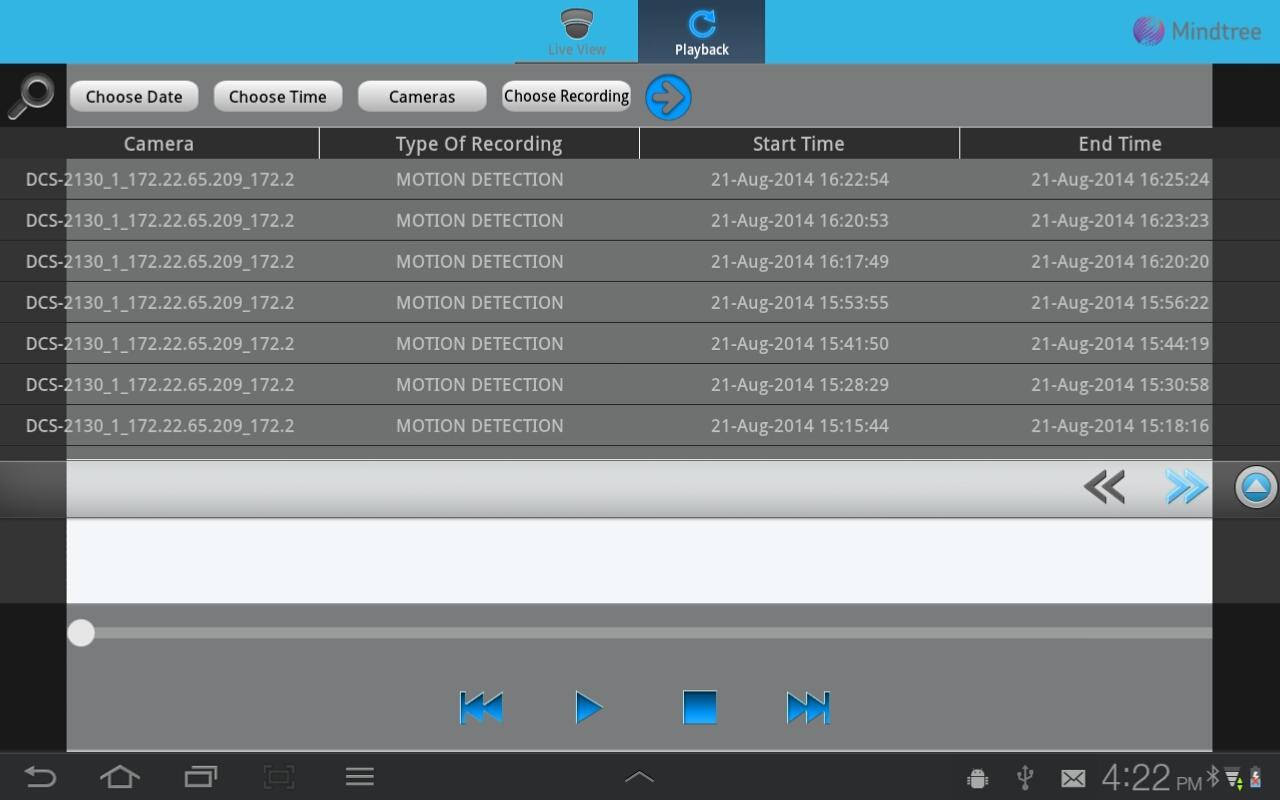
Task: Skip to the next recording clip
Action: click(808, 707)
